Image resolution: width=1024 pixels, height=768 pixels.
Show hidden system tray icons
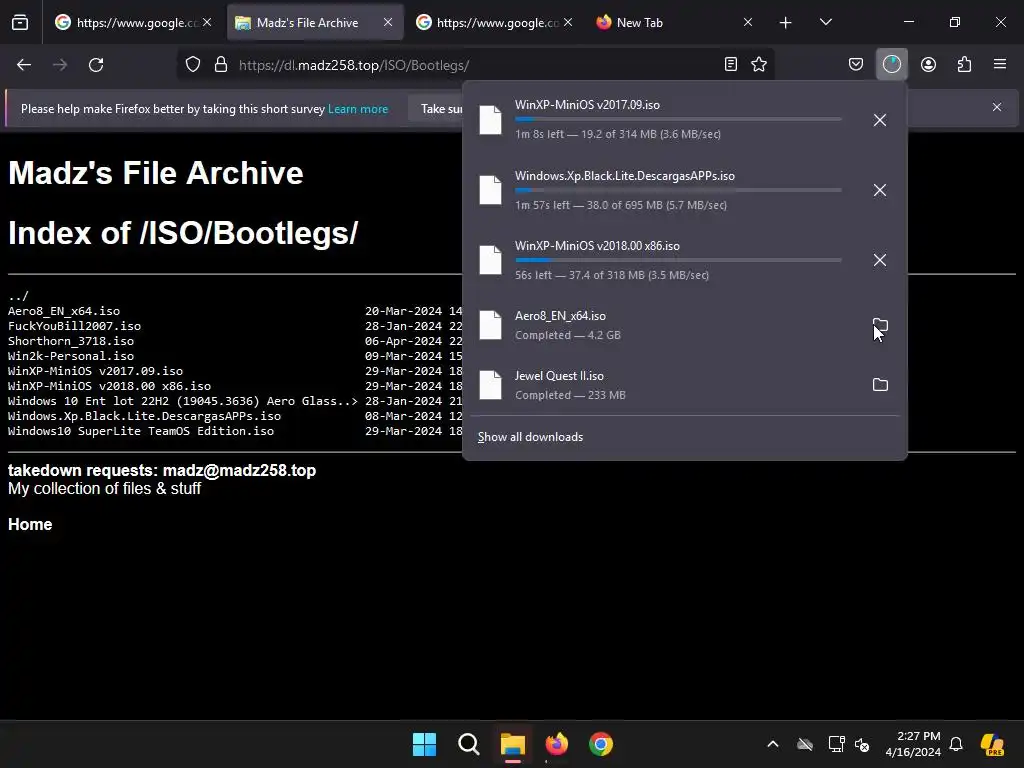[773, 744]
